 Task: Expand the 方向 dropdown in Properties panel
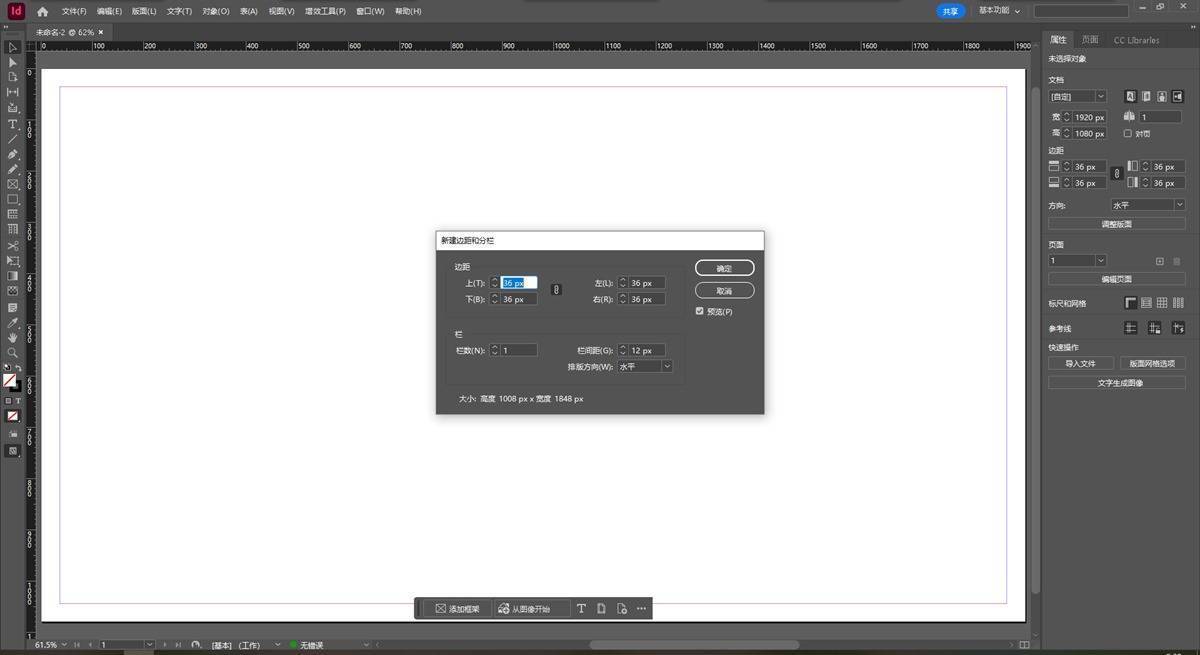[x=1148, y=205]
